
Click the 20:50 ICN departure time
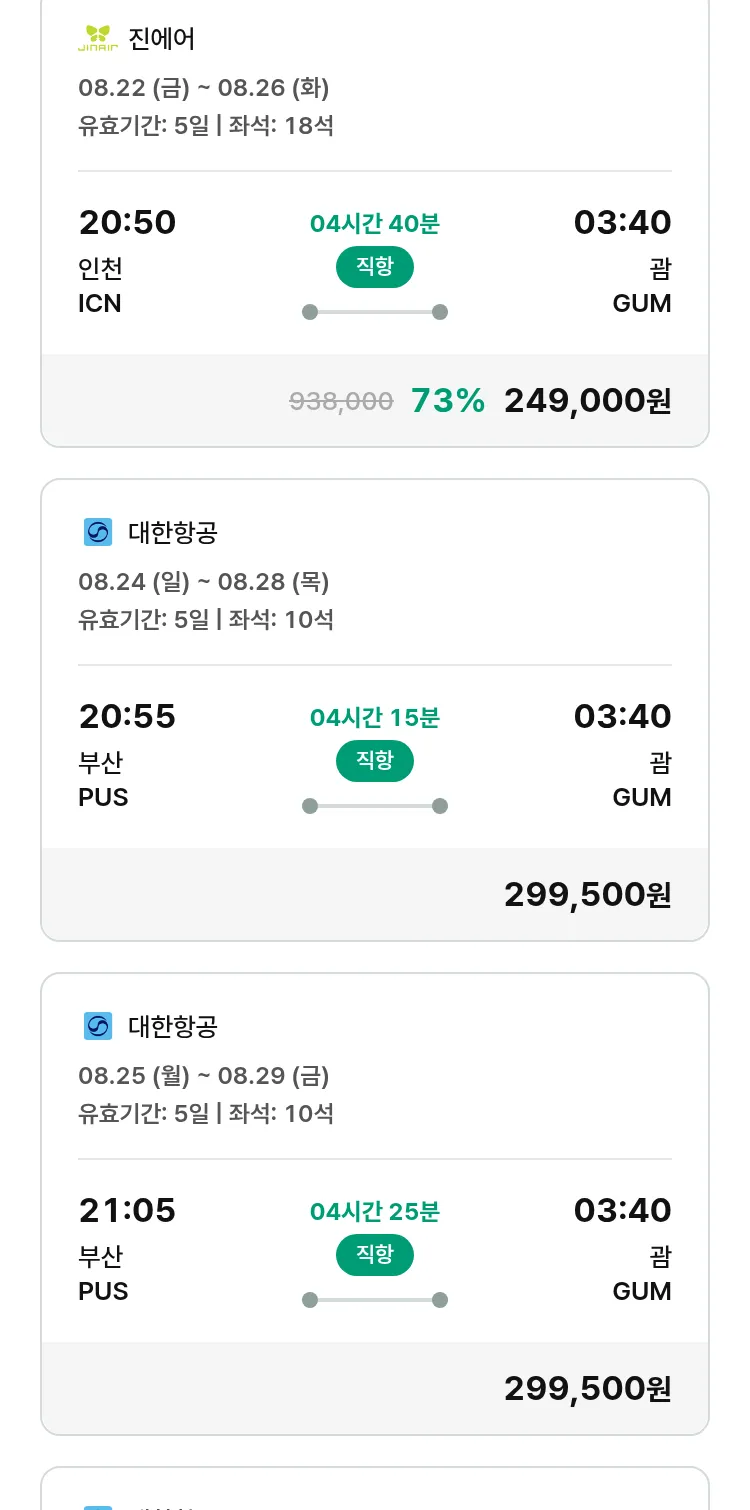coord(127,222)
